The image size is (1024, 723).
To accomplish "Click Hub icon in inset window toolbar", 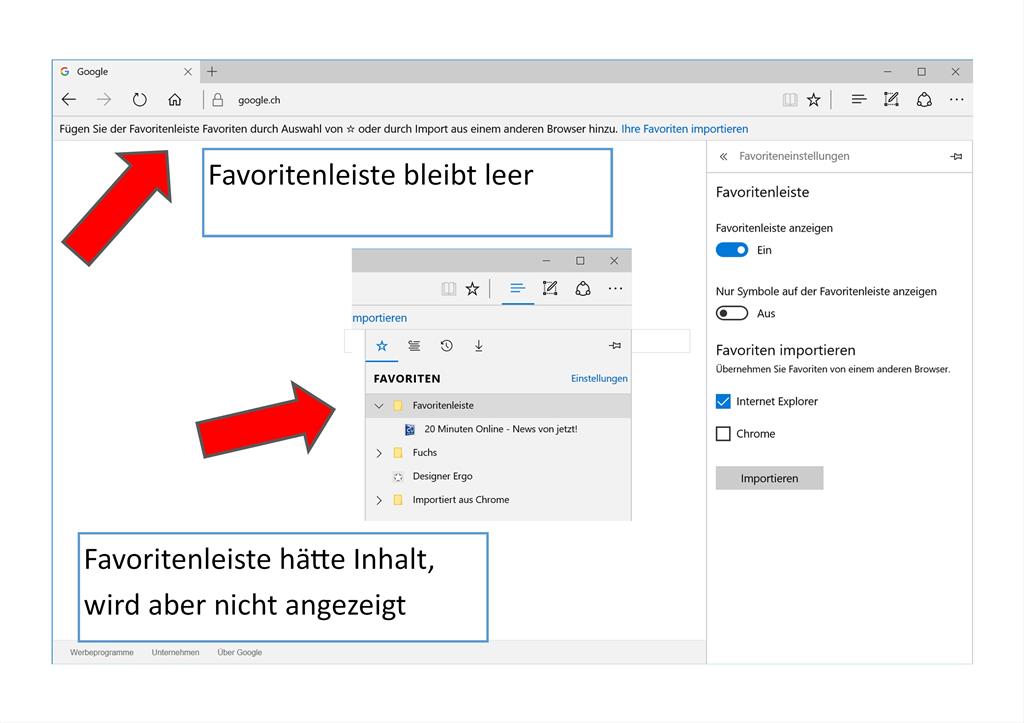I will point(517,288).
